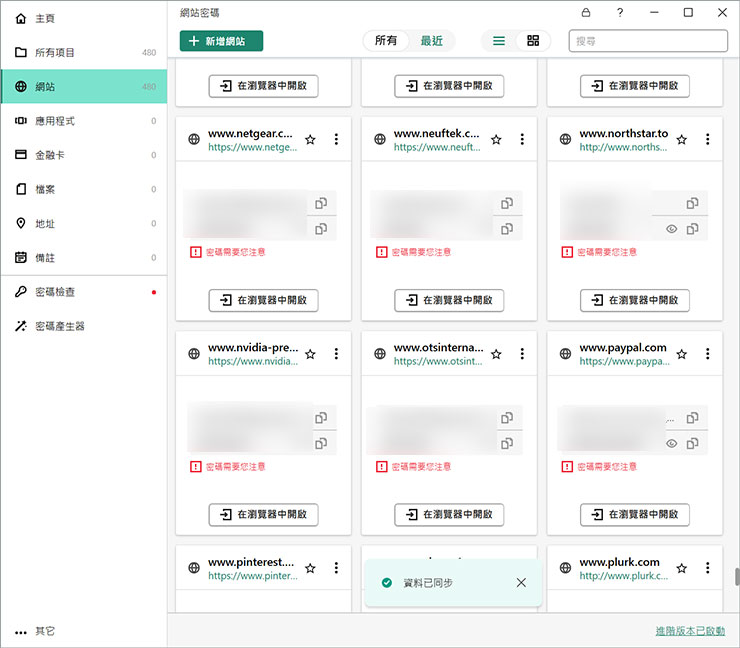Open 備註 category in sidebar
The image size is (740, 648).
[x=84, y=258]
